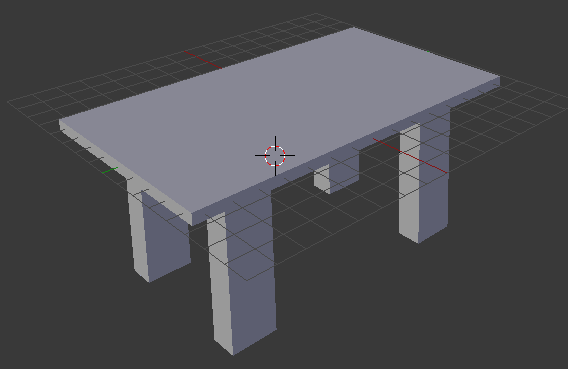Click empty dark background below the table

coord(398,319)
